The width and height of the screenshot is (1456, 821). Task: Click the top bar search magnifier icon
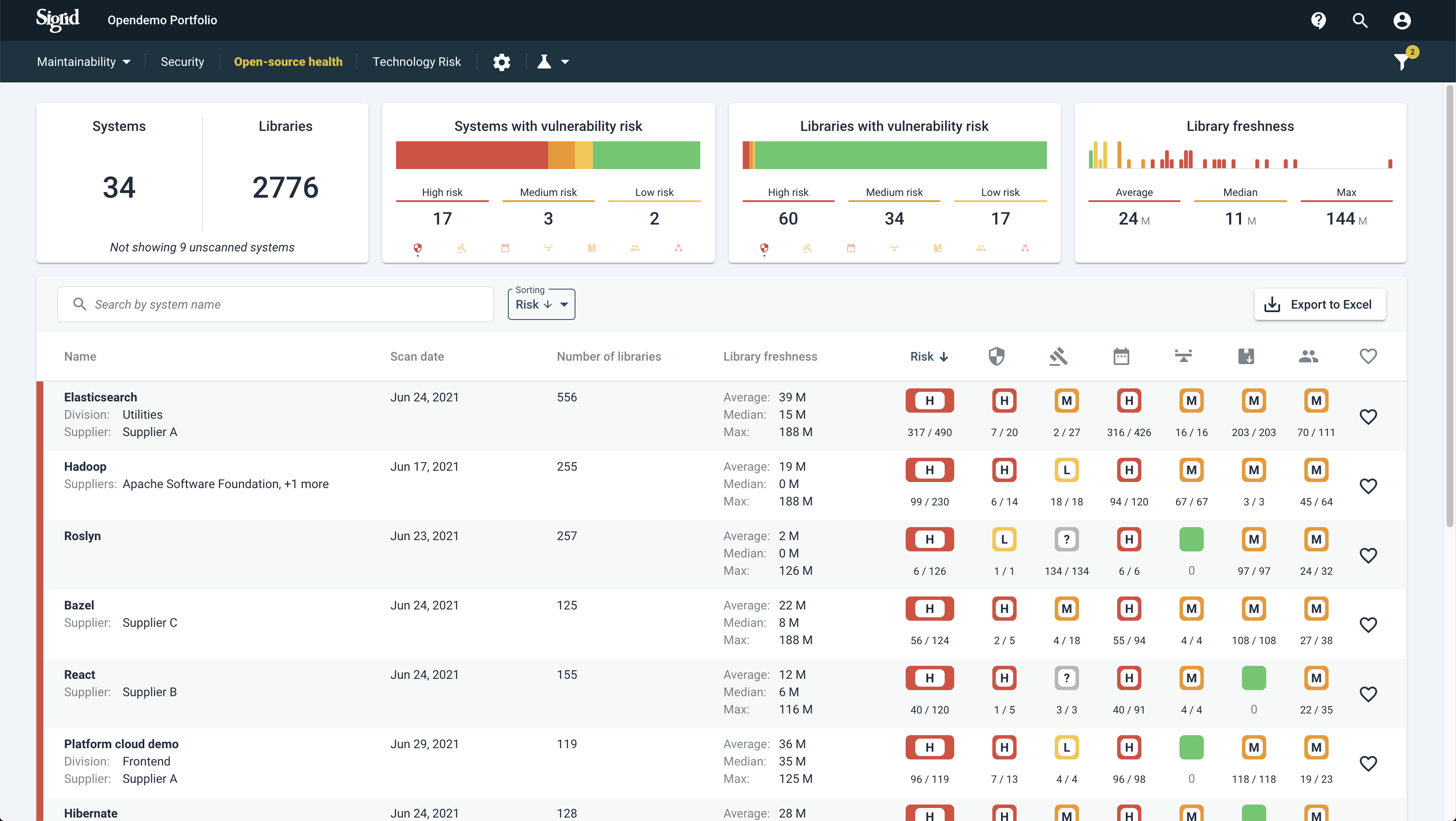1360,20
